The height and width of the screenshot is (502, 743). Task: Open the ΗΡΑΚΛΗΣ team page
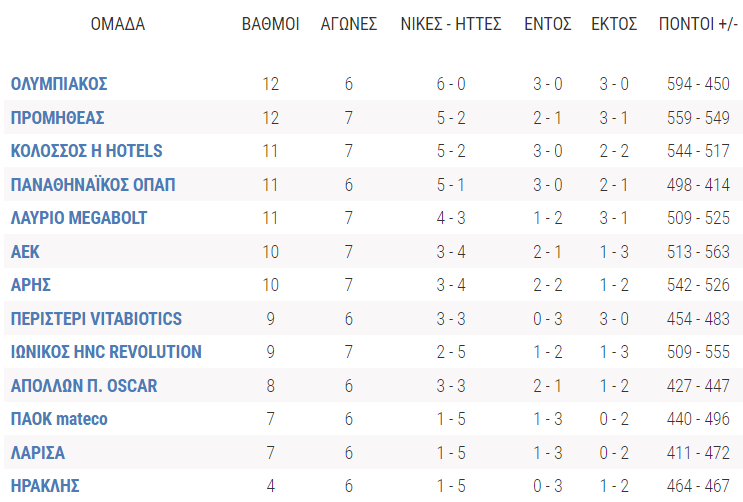45,486
